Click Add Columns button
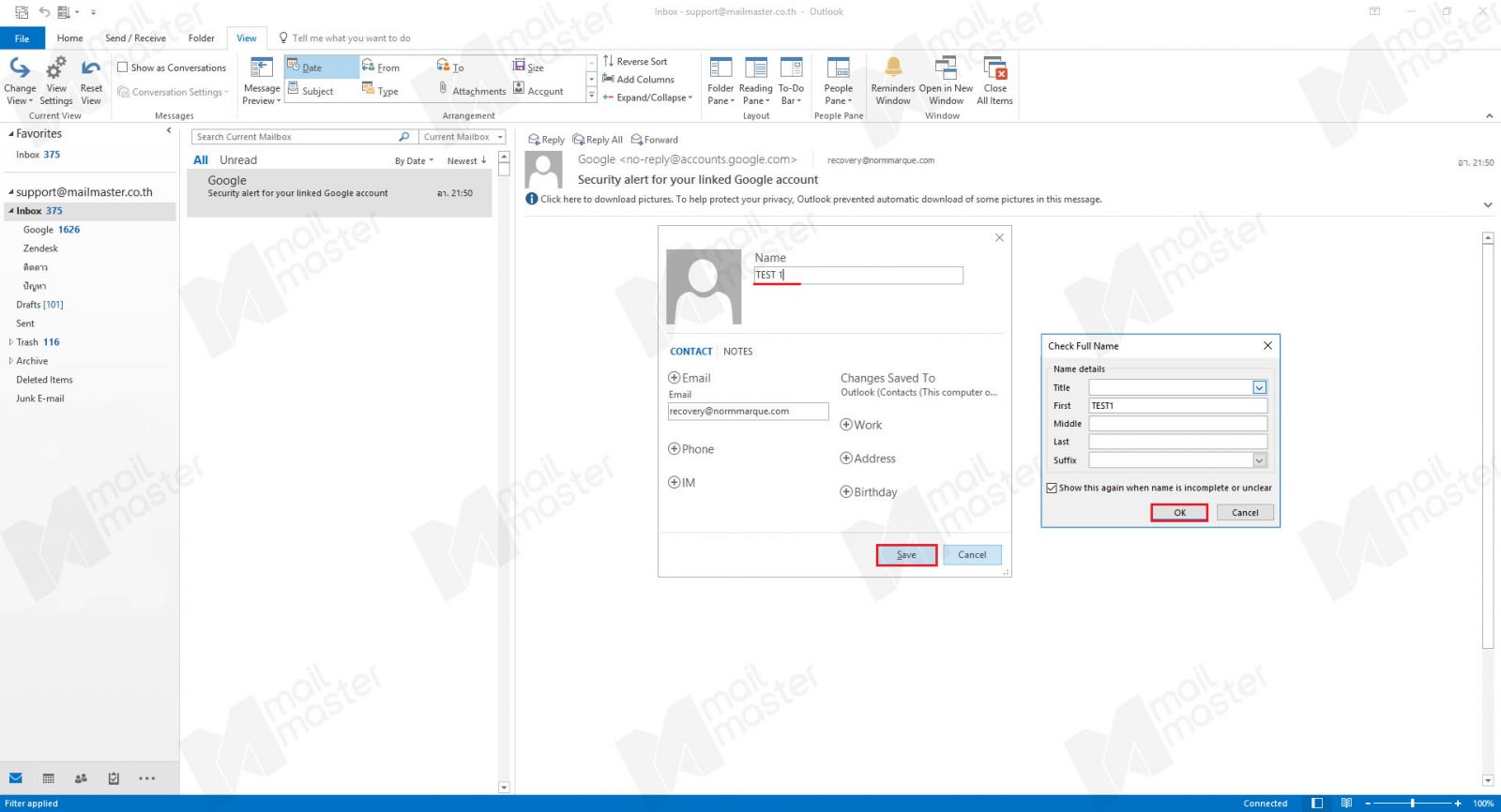The height and width of the screenshot is (812, 1501). 638,80
